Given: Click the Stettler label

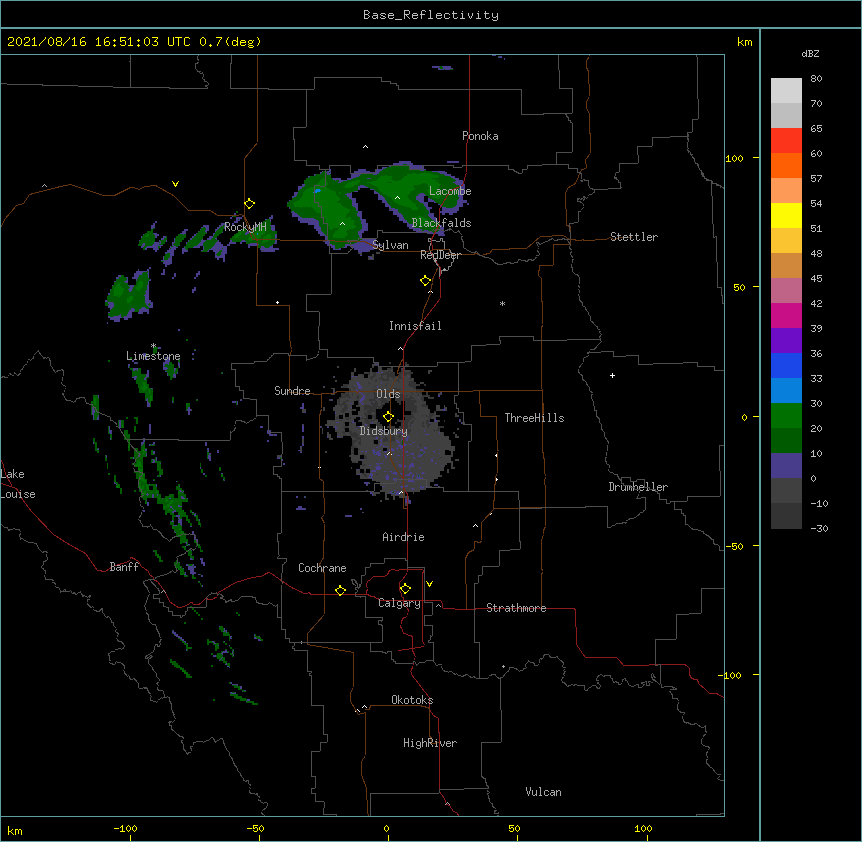Looking at the screenshot, I should (634, 237).
